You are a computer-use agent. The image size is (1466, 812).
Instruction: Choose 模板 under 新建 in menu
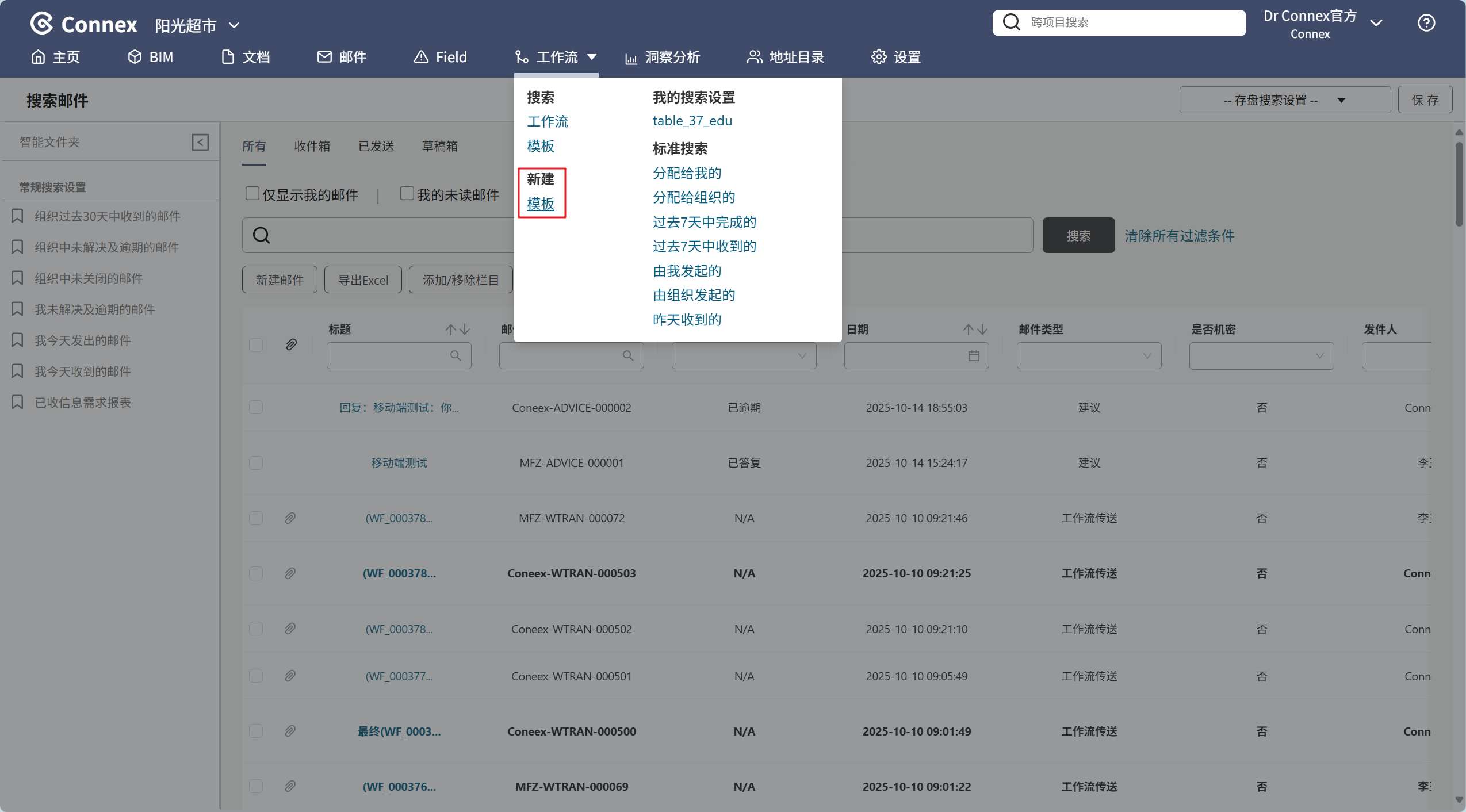540,204
